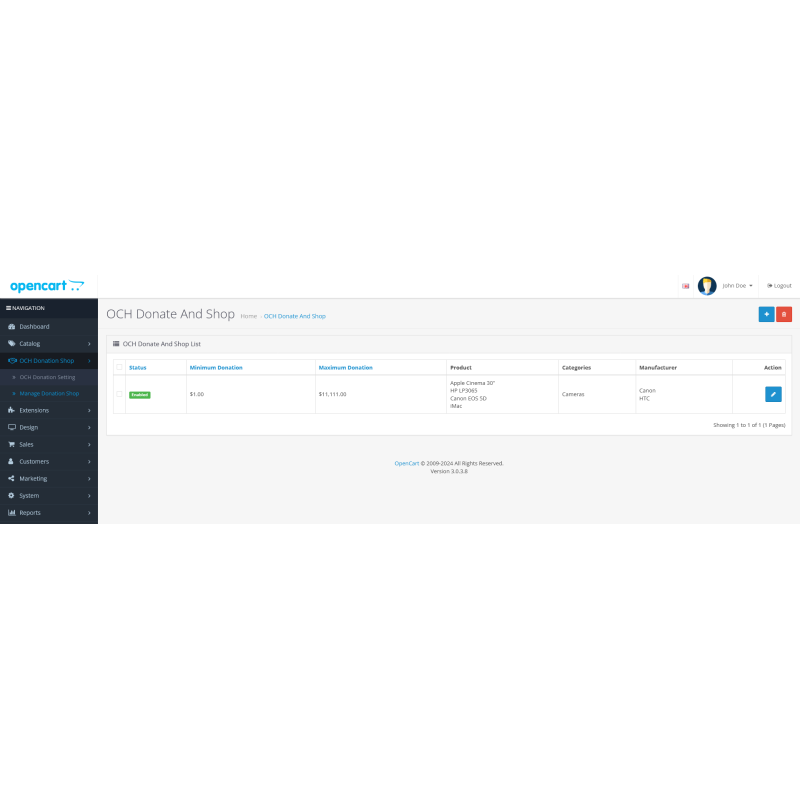This screenshot has height=800, width=800.
Task: Edit the donation rule with the pencil button
Action: point(772,394)
